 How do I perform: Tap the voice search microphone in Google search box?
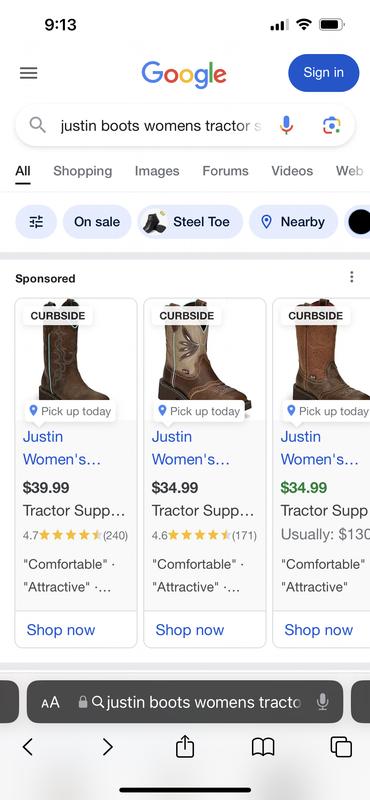pos(287,125)
